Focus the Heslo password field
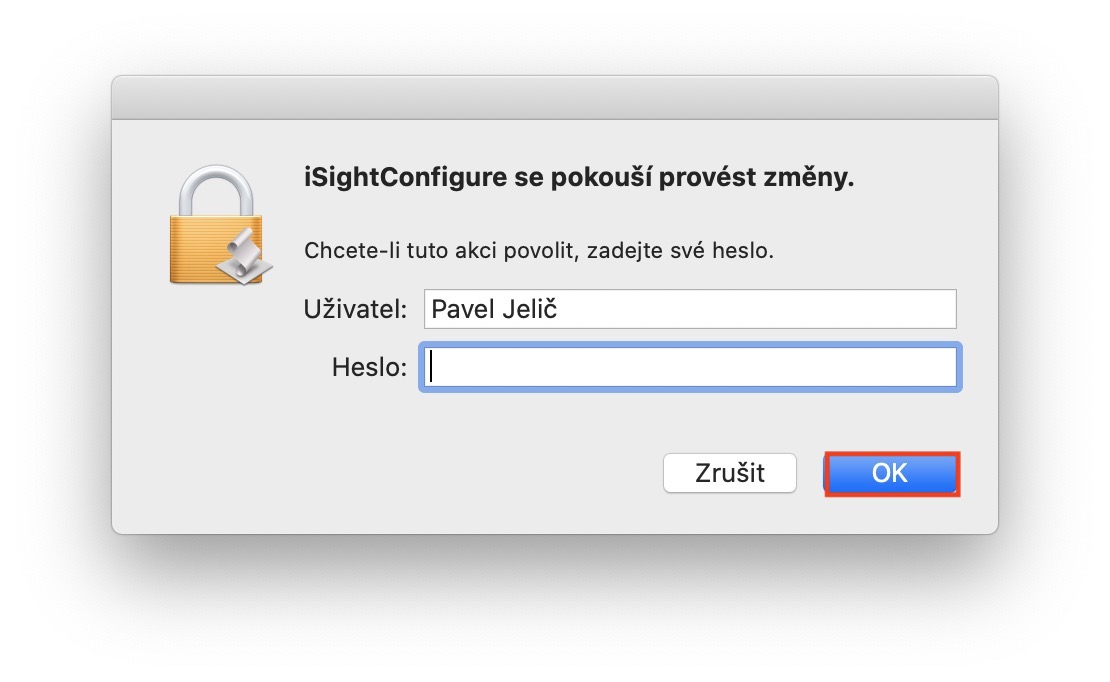Viewport: 1110px width, 682px height. click(x=690, y=368)
